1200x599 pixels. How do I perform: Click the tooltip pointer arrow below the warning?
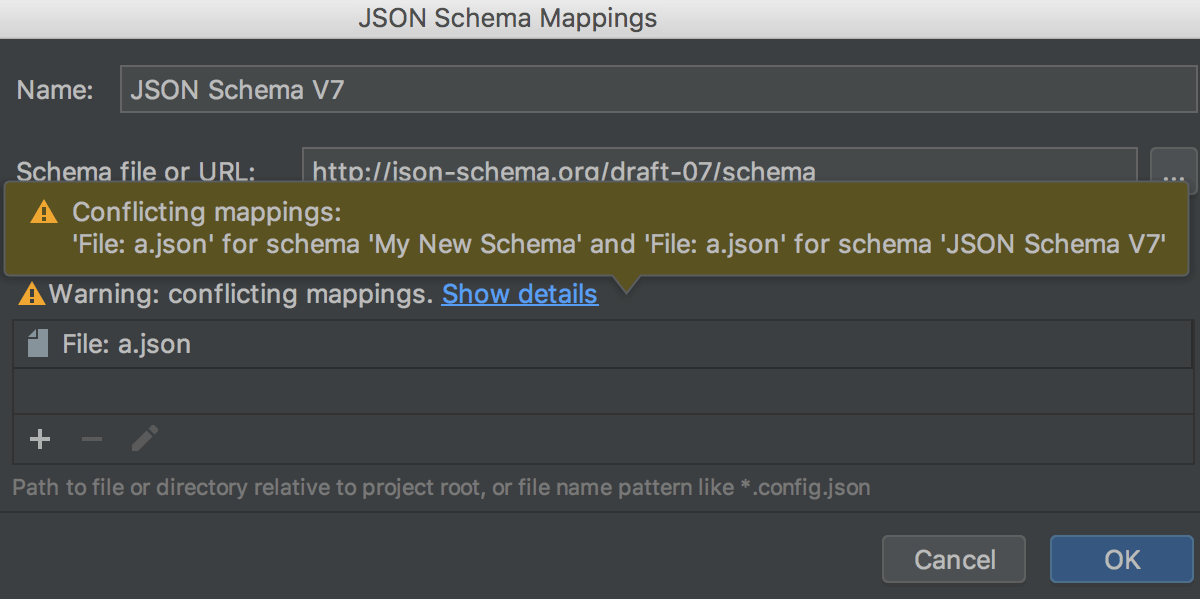627,285
